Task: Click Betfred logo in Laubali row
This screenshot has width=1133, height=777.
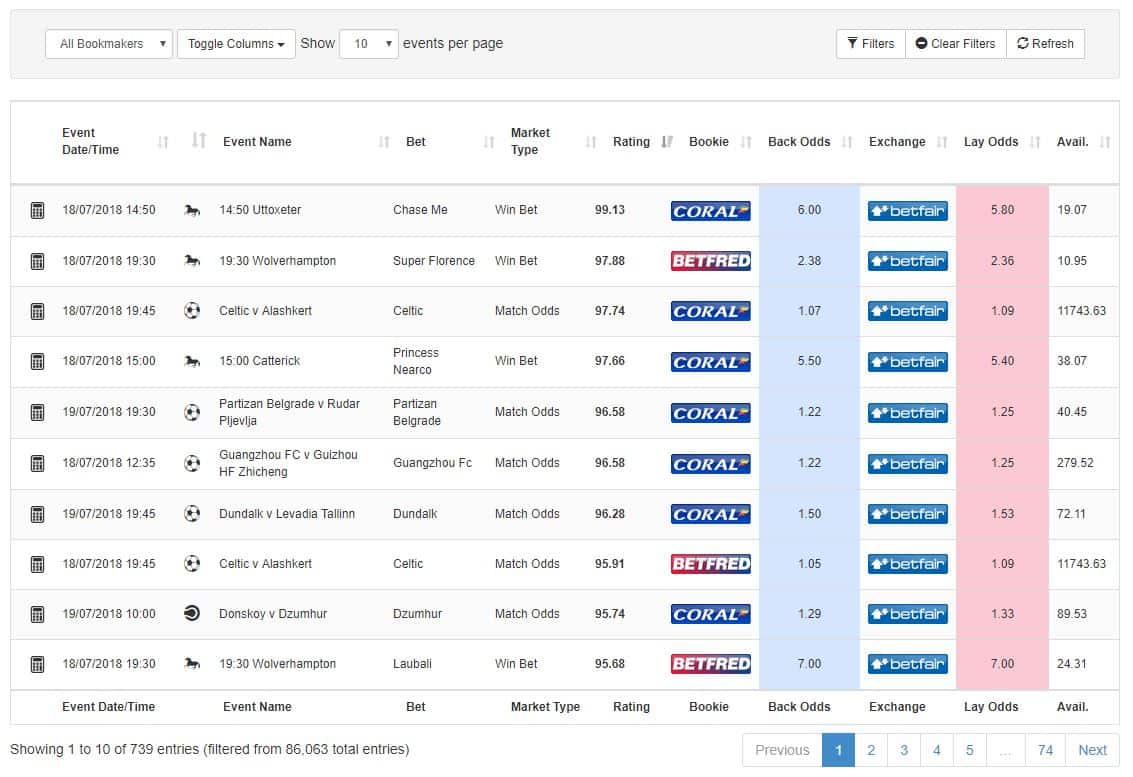Action: pos(710,664)
